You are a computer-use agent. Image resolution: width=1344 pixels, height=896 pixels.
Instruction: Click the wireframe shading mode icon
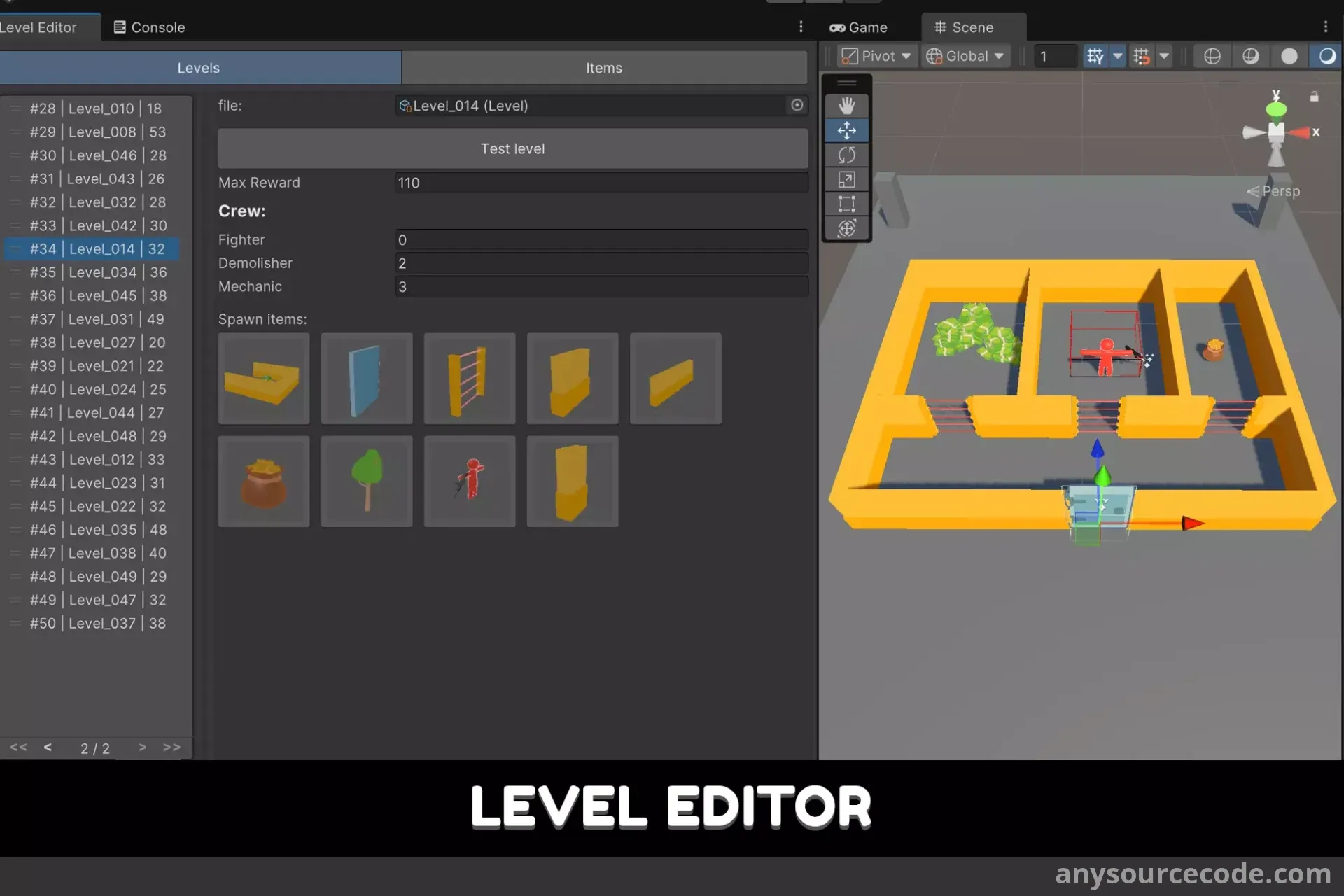point(1212,56)
